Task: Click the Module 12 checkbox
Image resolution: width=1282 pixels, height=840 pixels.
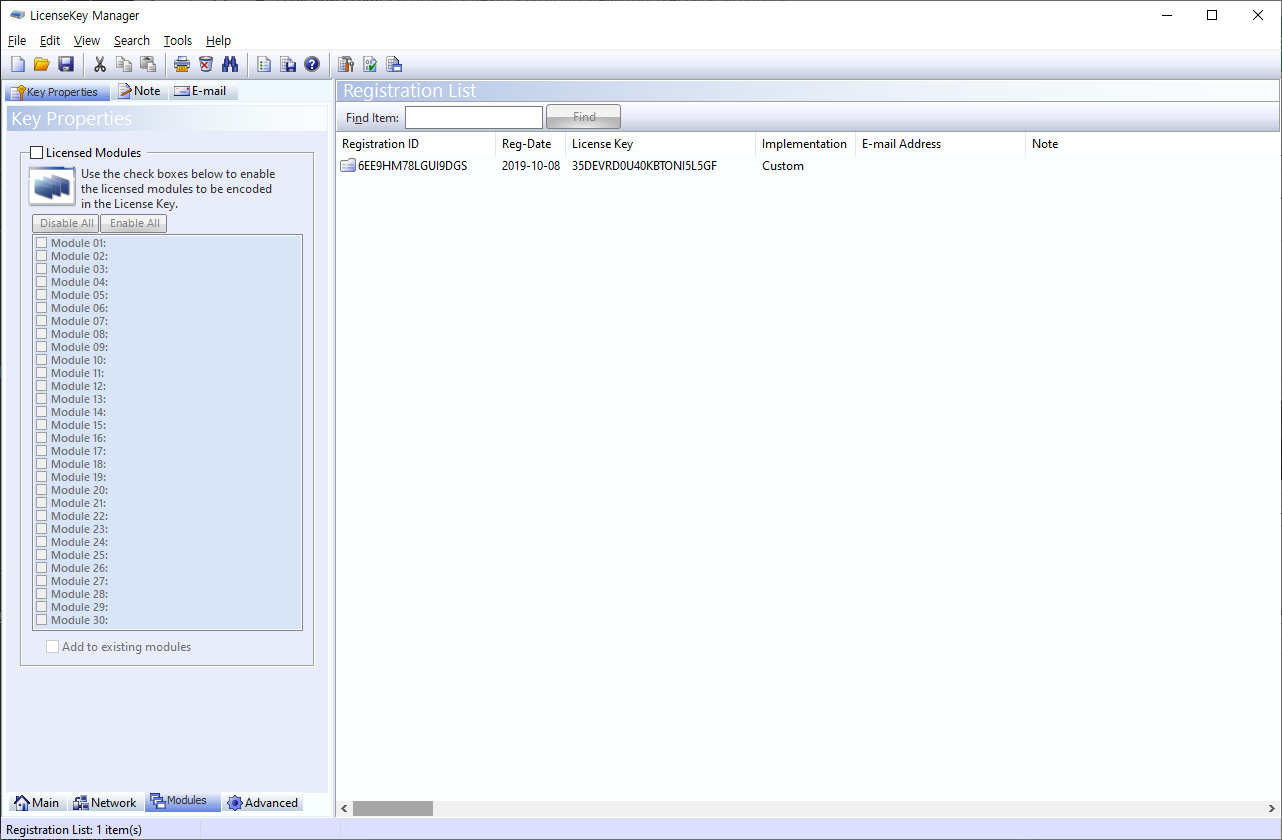Action: point(42,386)
